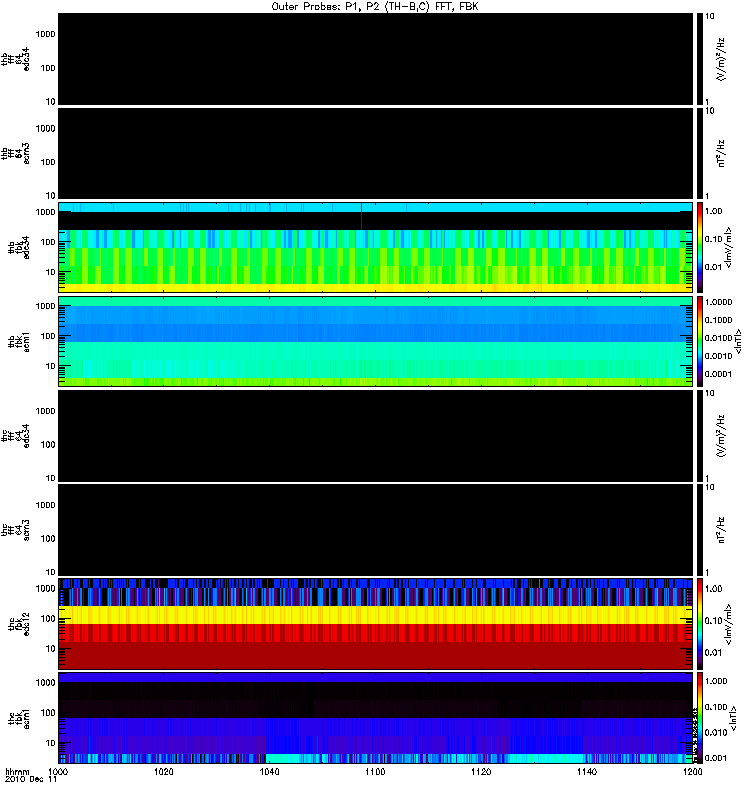Click the "thc fff 64 scm3" panel label
Screen dimensions: 750x800
pyautogui.click(x=15, y=530)
